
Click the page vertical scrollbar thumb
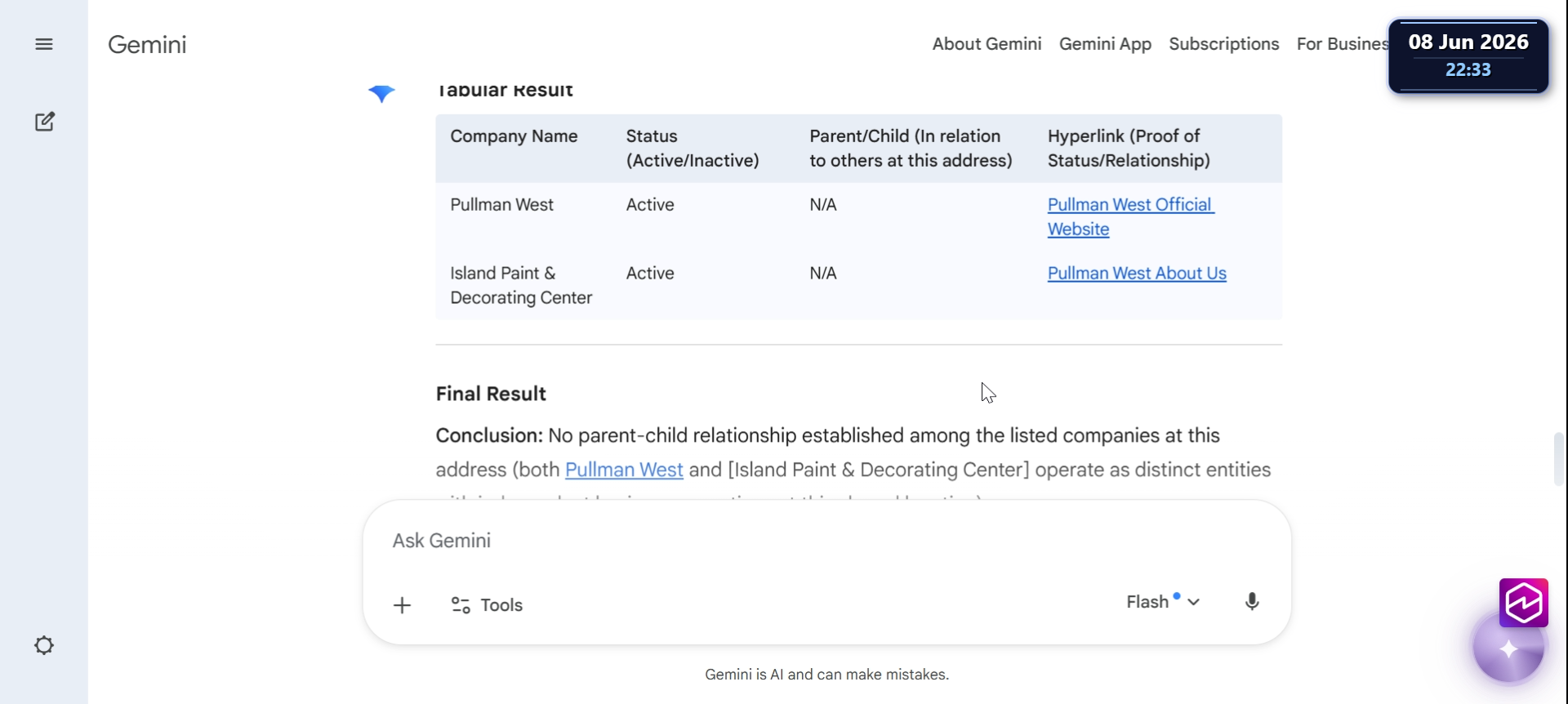tap(1559, 459)
